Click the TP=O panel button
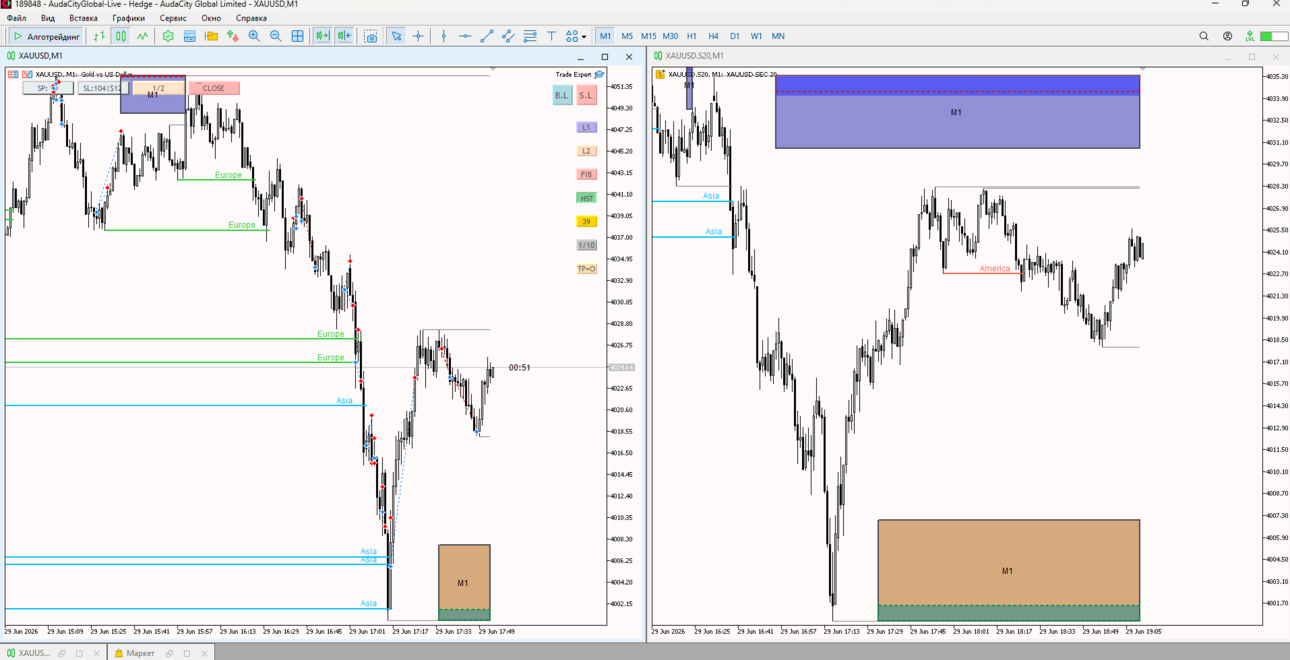 [x=586, y=269]
